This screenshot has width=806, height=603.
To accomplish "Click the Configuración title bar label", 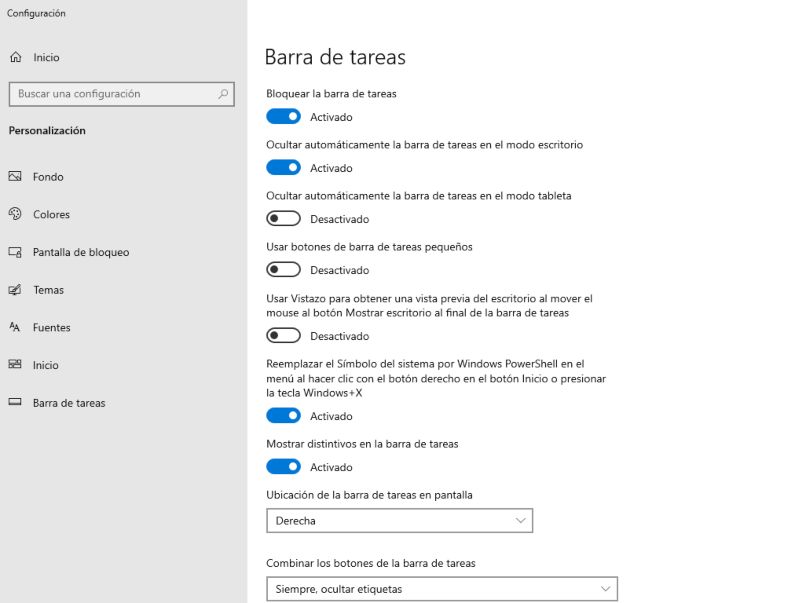I will pos(37,13).
